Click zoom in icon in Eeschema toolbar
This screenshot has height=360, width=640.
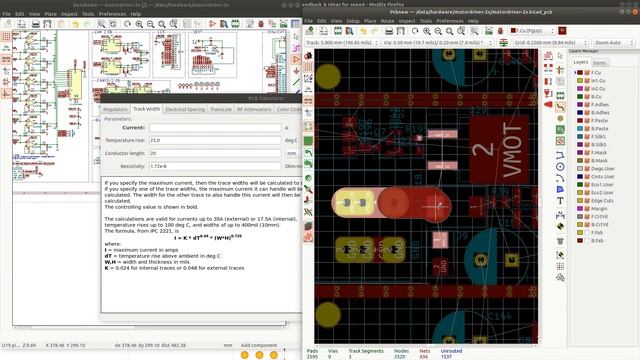click(x=139, y=24)
